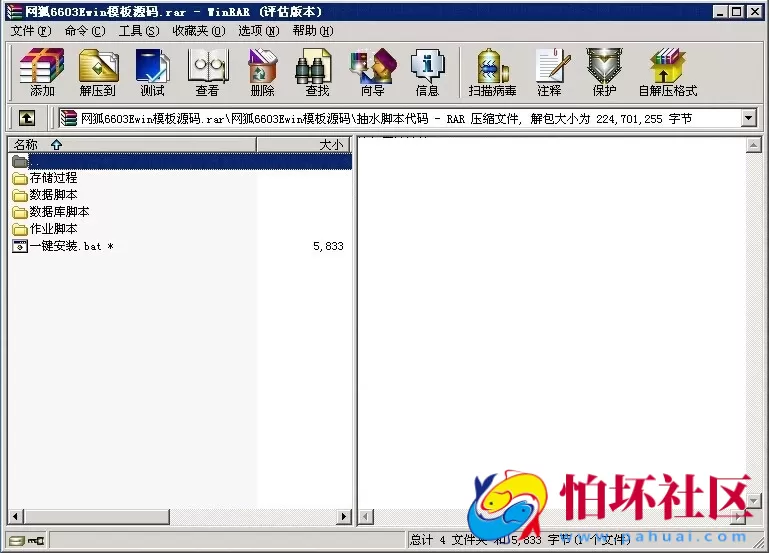Select the 作业脚本 folder icon
The width and height of the screenshot is (769, 553).
click(x=20, y=229)
